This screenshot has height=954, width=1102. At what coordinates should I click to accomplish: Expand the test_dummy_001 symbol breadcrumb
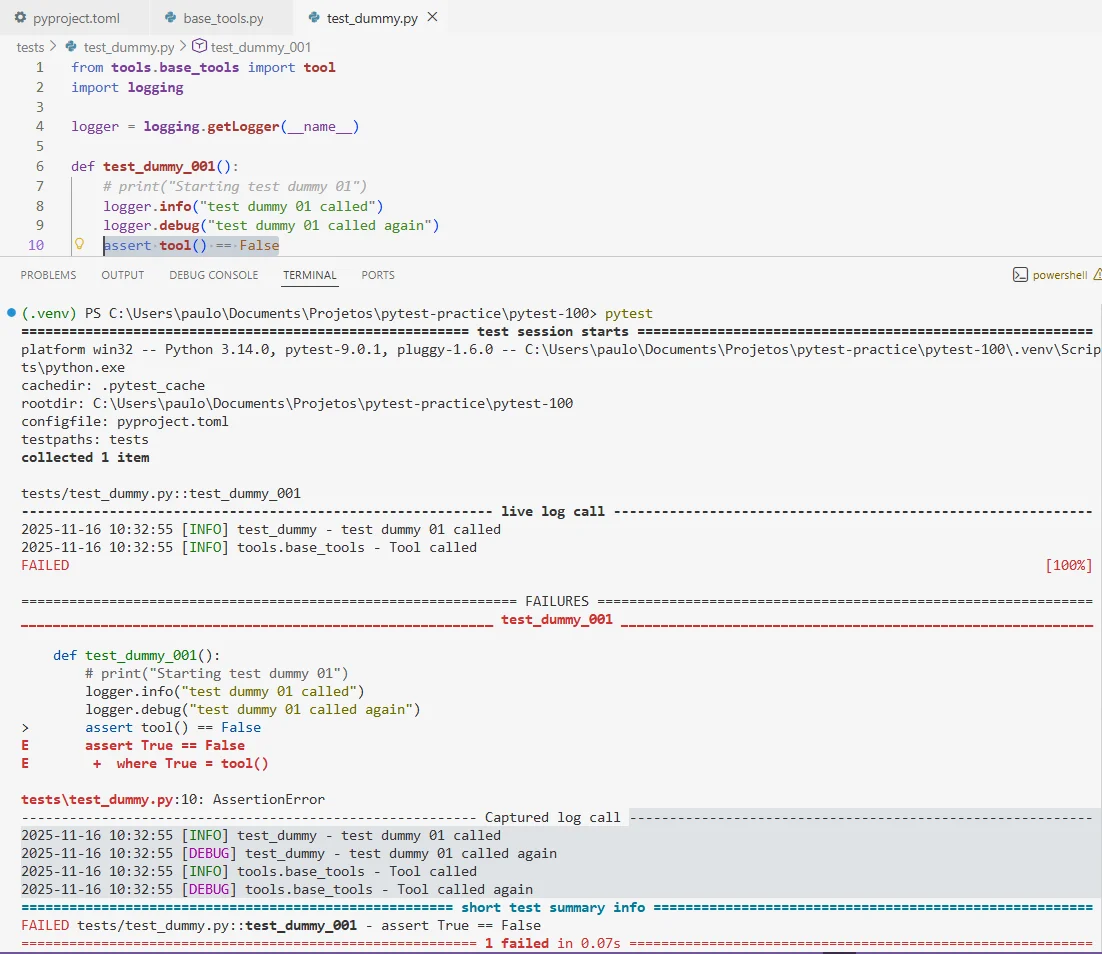[261, 47]
